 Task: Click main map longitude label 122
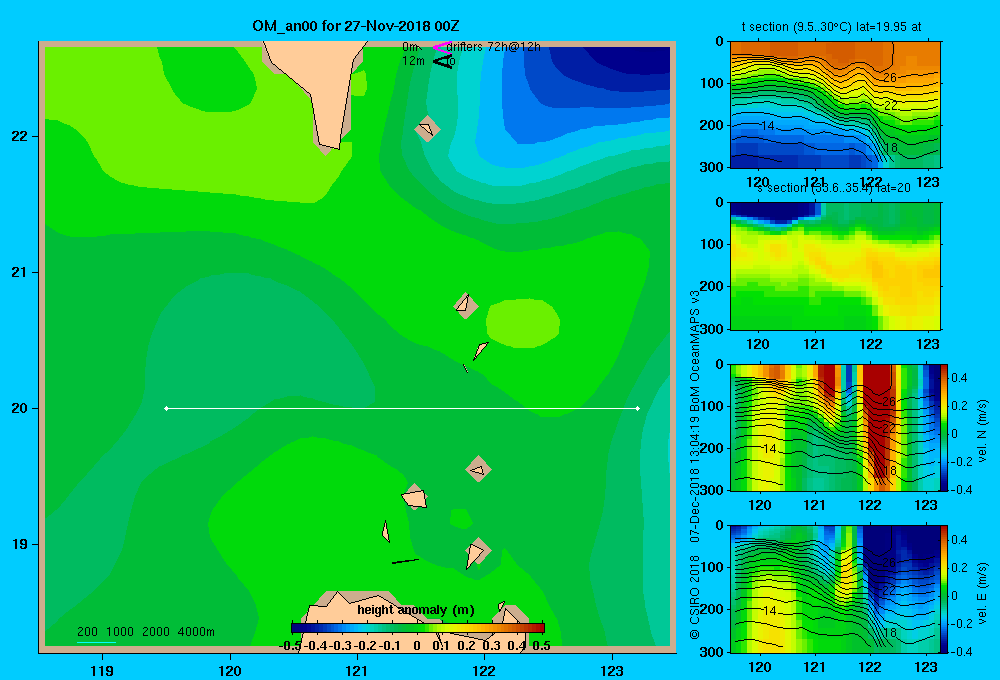pos(485,670)
